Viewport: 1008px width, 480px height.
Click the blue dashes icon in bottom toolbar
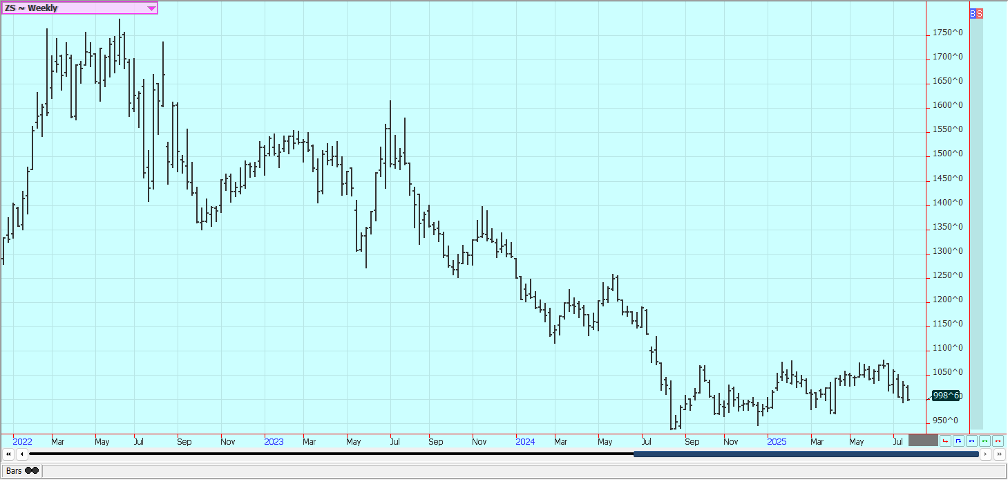click(972, 441)
